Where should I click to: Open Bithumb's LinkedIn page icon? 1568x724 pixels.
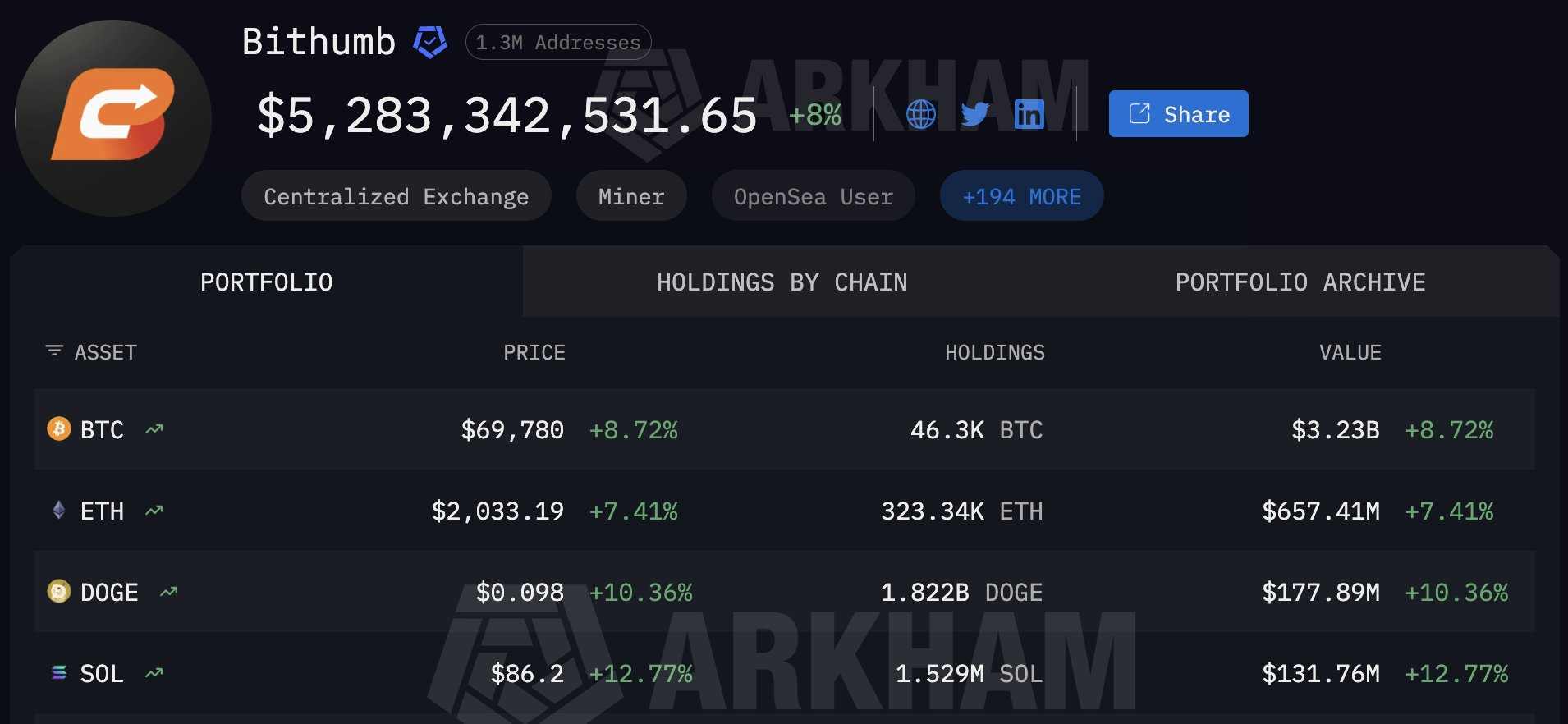[1029, 114]
